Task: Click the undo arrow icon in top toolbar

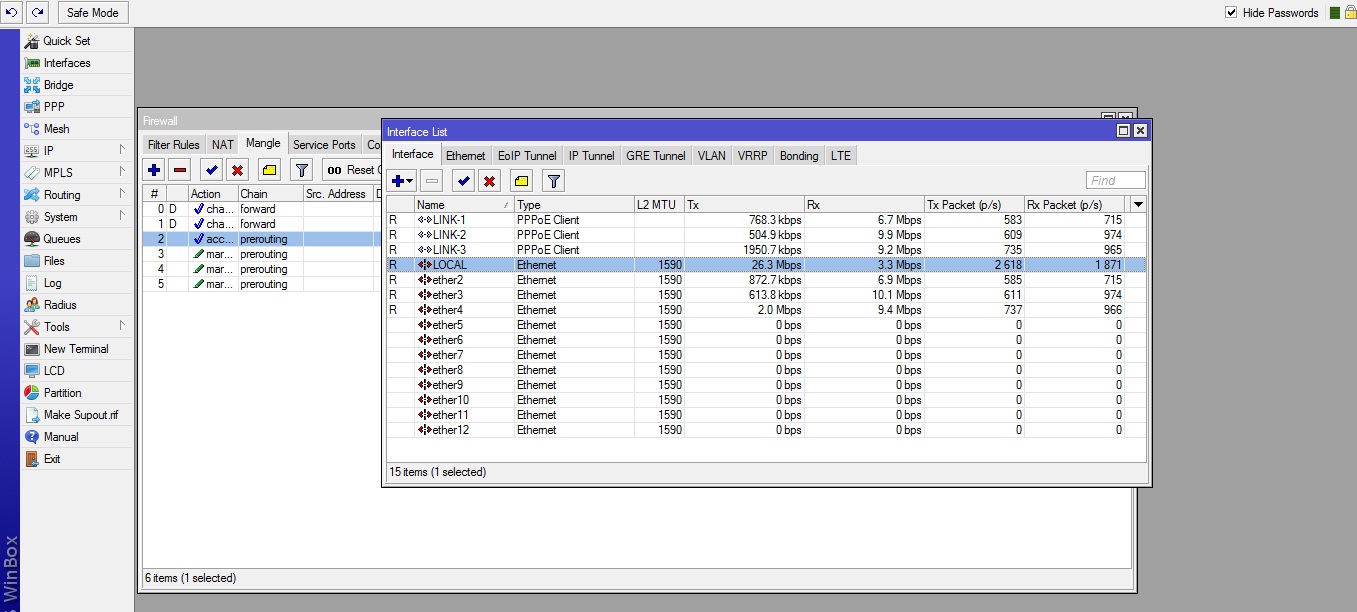Action: (12, 12)
